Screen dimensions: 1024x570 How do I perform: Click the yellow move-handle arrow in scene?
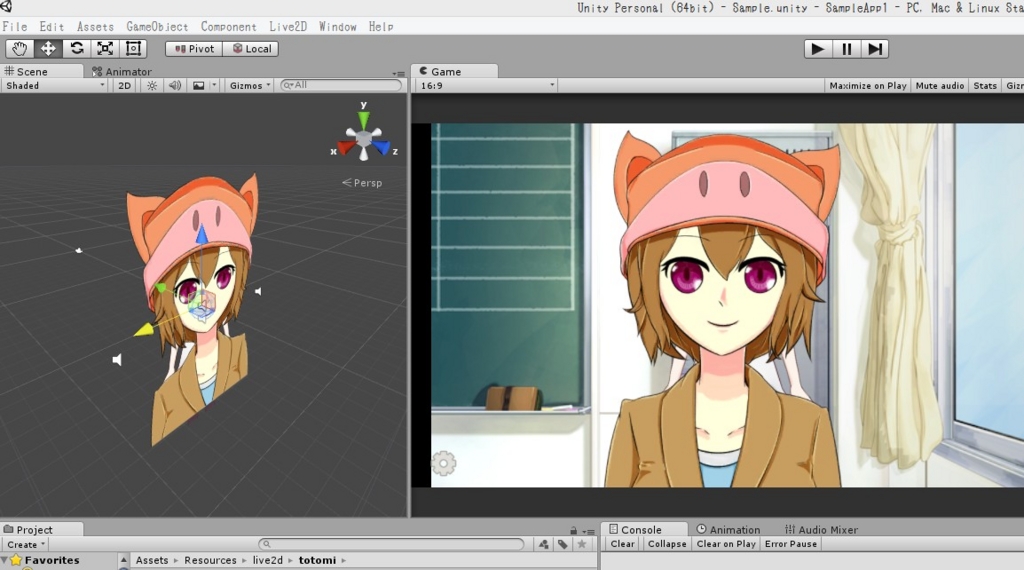(144, 329)
